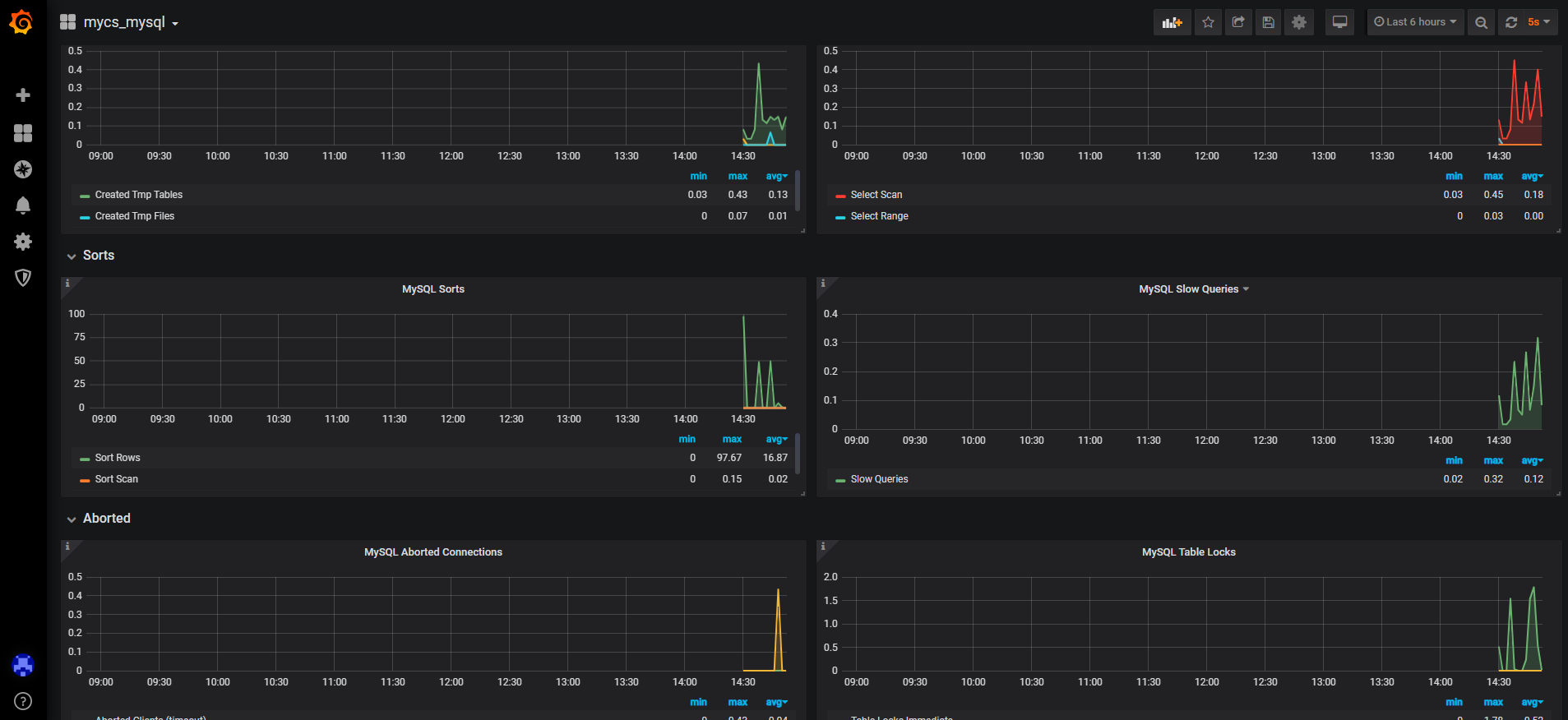Click the zoom out time range icon

click(x=1481, y=22)
